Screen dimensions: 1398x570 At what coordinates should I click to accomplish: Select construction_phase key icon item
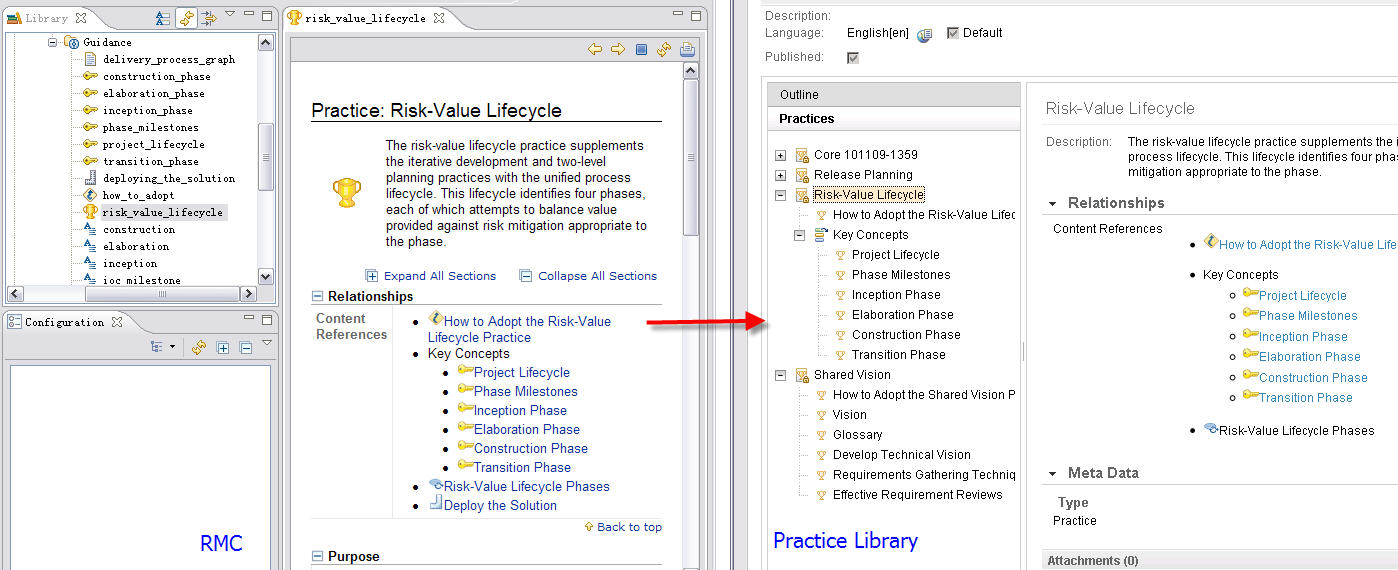click(x=156, y=77)
